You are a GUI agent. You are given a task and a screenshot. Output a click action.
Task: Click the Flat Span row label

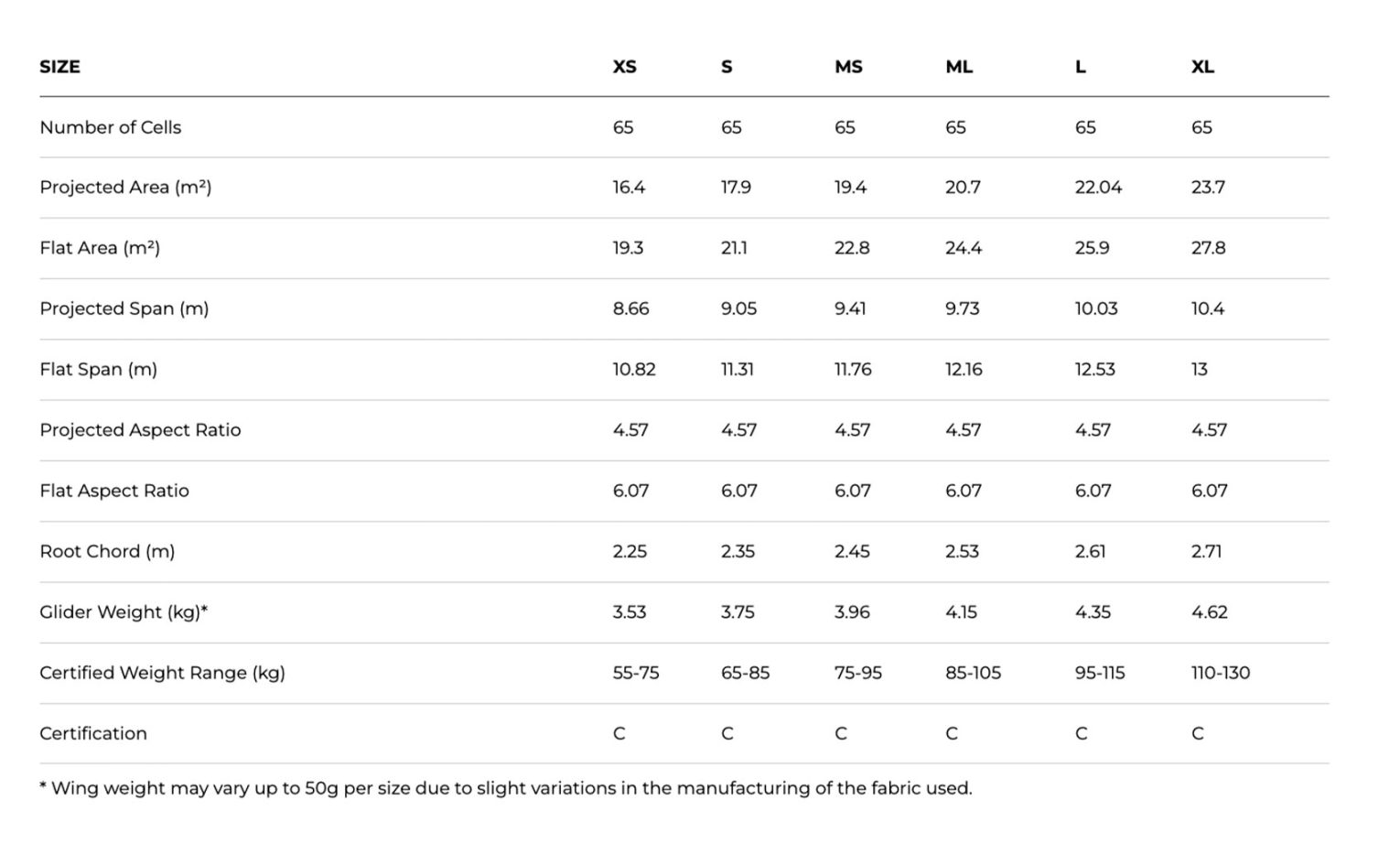(98, 370)
